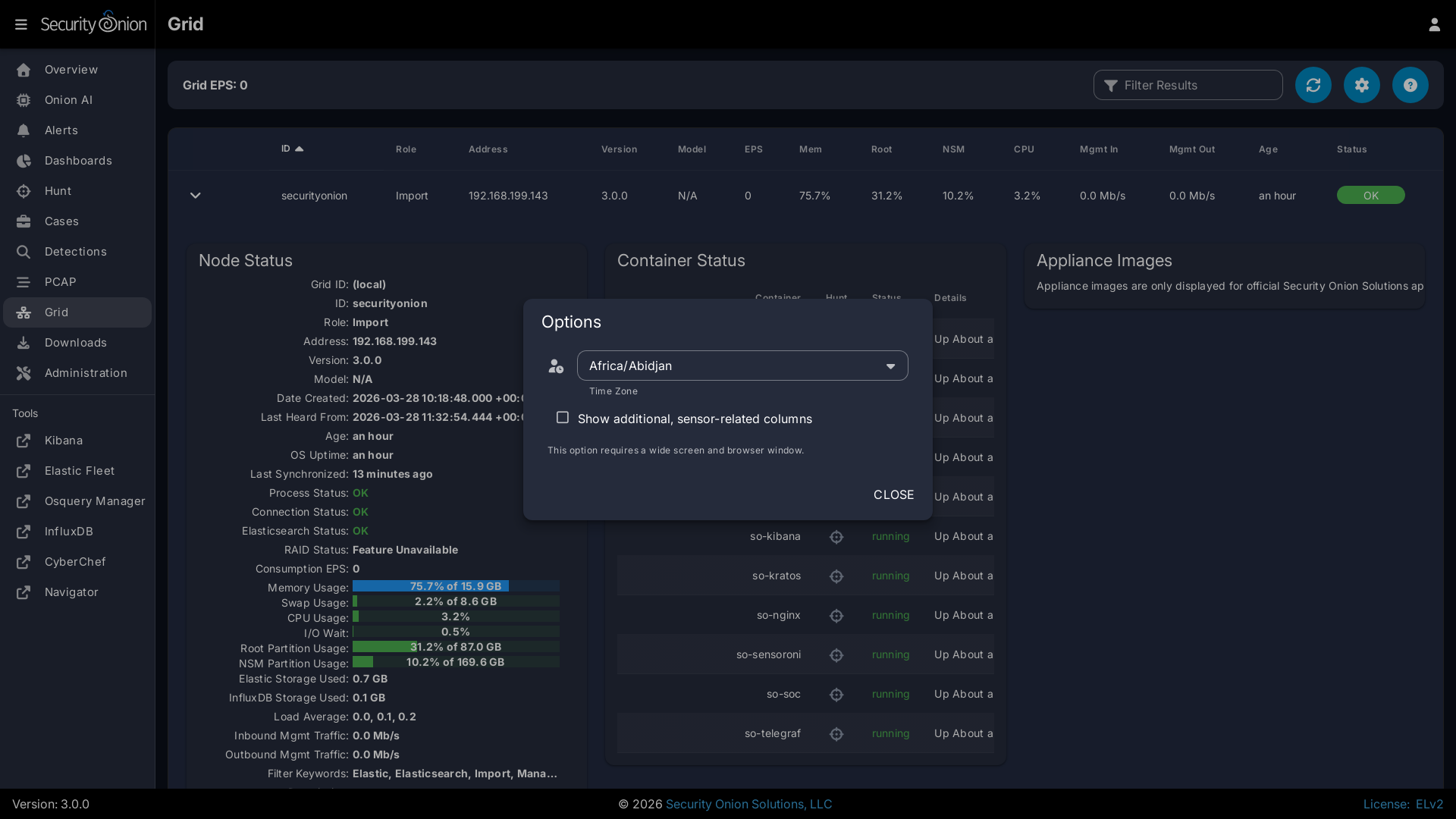Go to Alerts in sidebar

coord(61,130)
